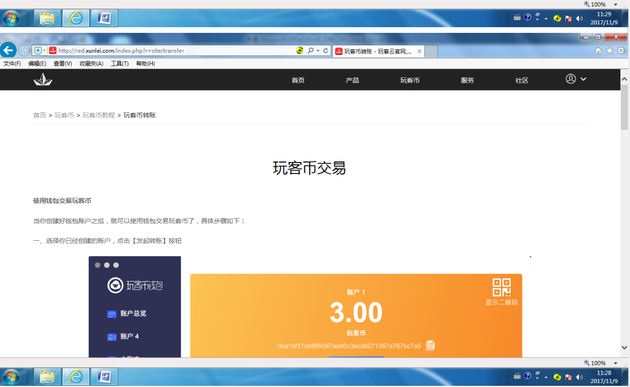Click the site logo in the black header
Image resolution: width=630 pixels, height=387 pixels.
pos(43,80)
